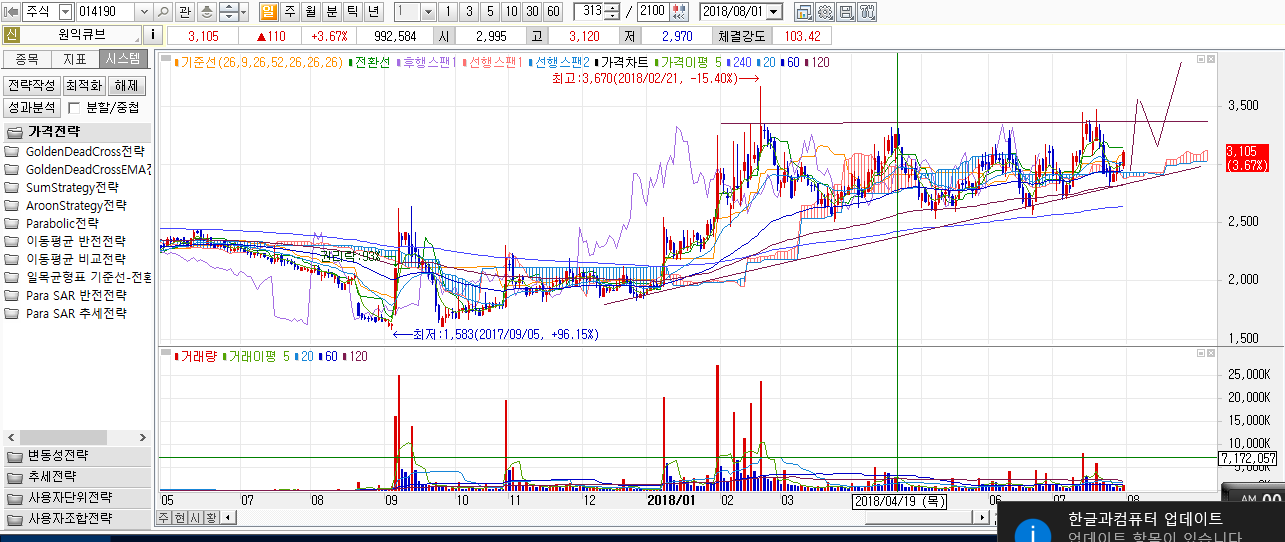This screenshot has height=542, width=1285.
Task: Set interval to 10 with toolbar button
Action: pos(510,12)
